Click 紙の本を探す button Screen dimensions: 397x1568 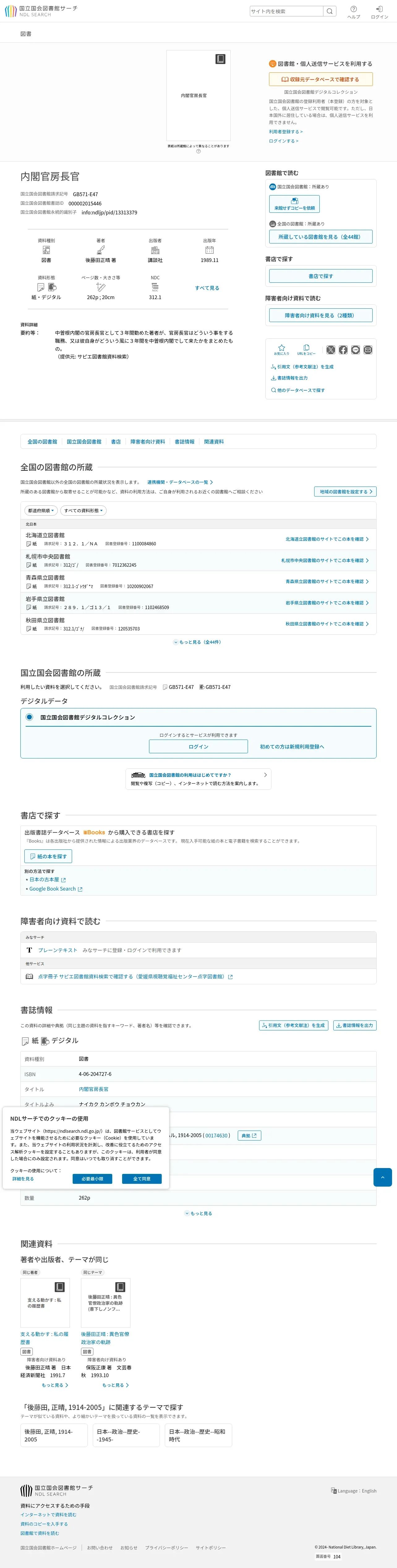pos(48,857)
